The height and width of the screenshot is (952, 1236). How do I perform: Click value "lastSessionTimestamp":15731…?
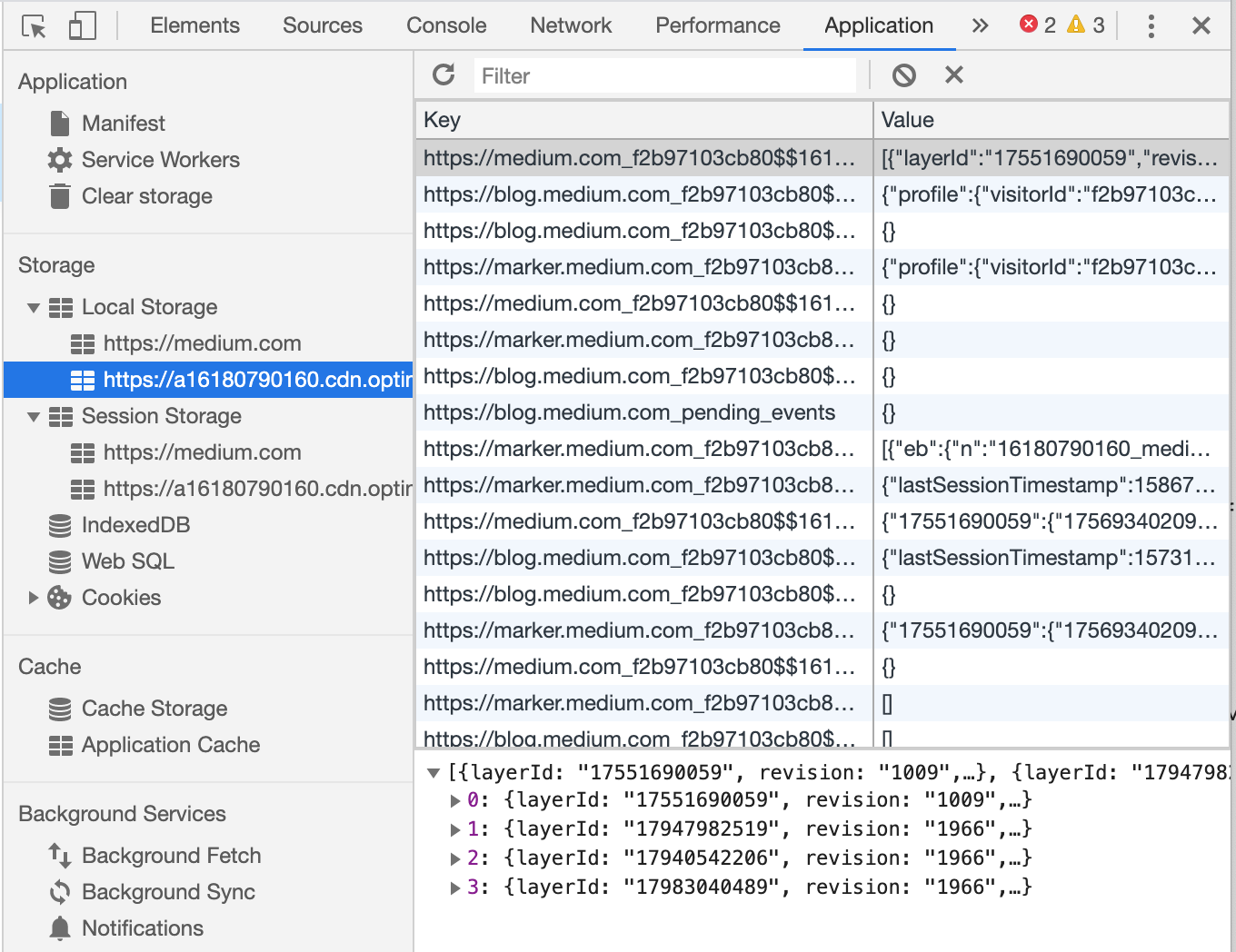click(x=1052, y=558)
